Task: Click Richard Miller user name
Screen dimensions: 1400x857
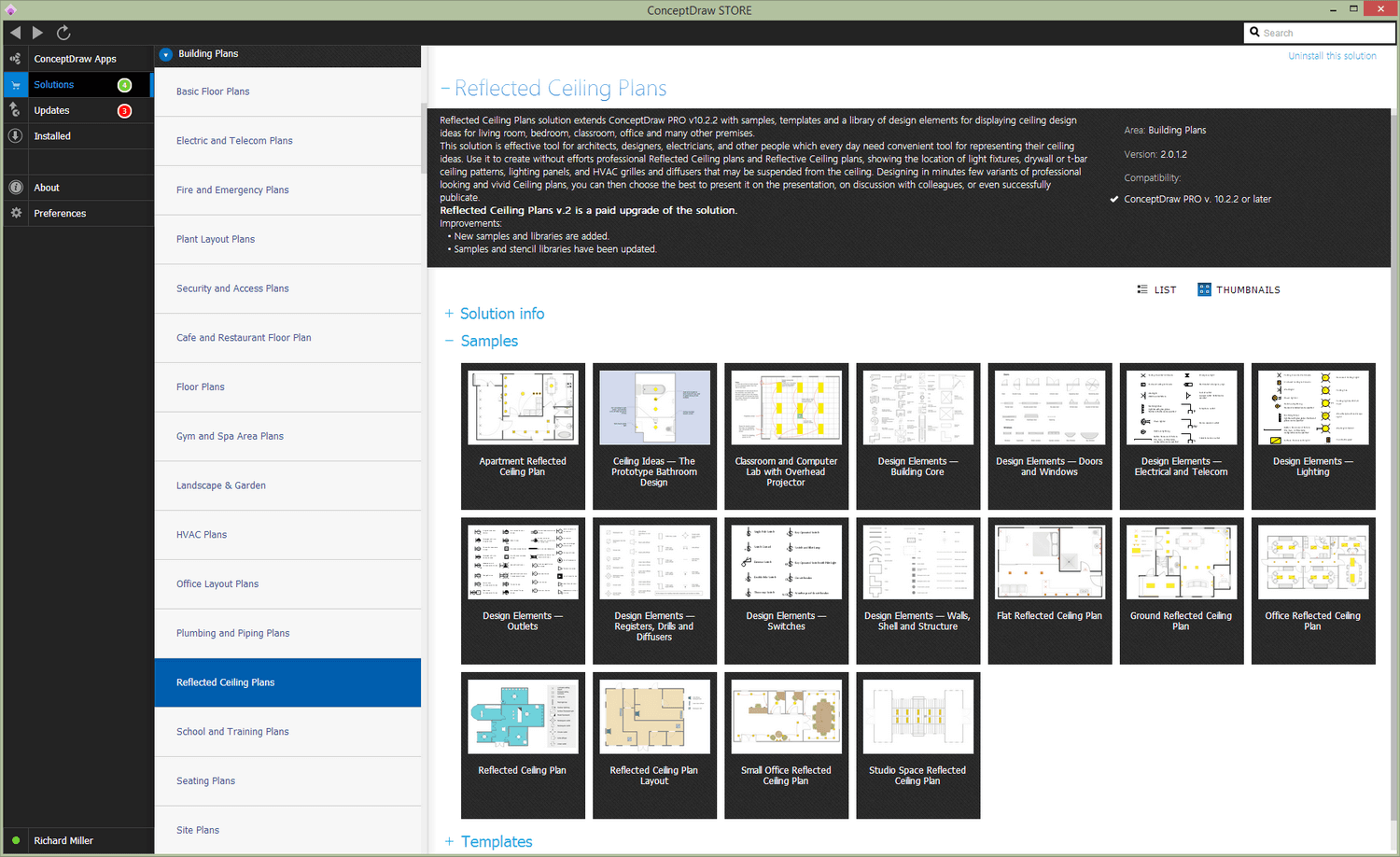Action: click(63, 840)
